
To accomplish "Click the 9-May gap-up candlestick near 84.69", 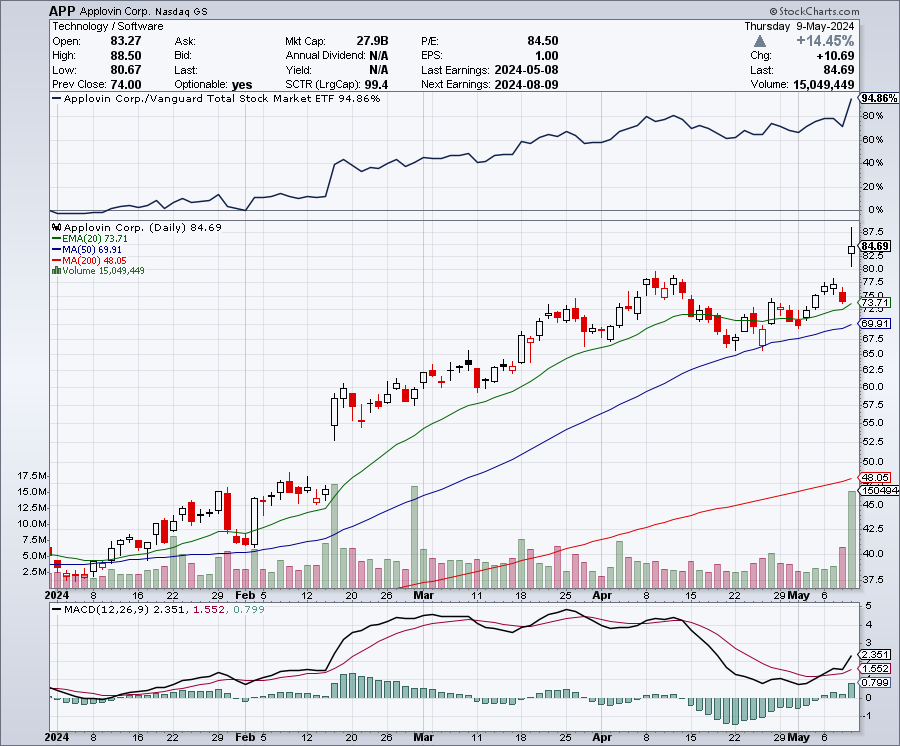I will click(851, 249).
